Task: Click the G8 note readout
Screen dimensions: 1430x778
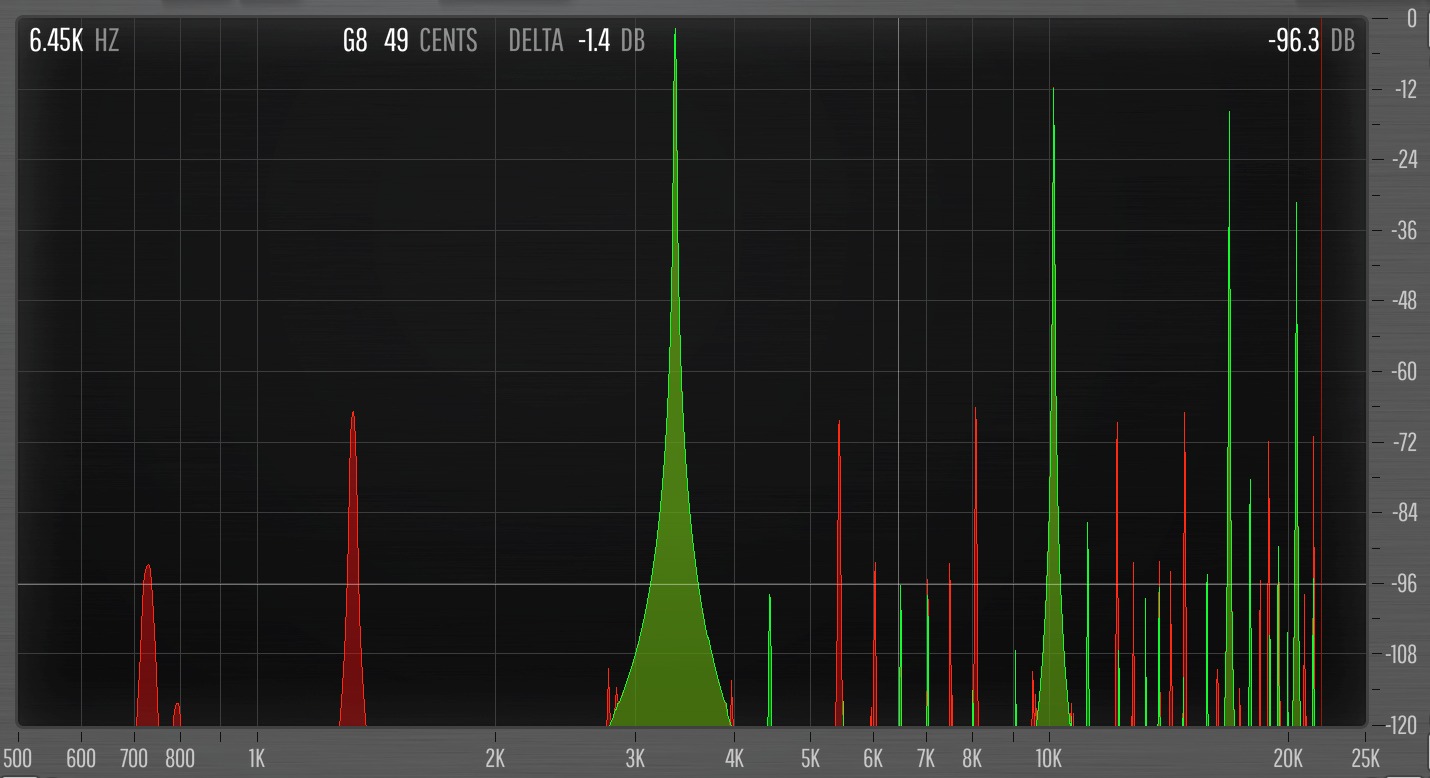Action: [355, 41]
